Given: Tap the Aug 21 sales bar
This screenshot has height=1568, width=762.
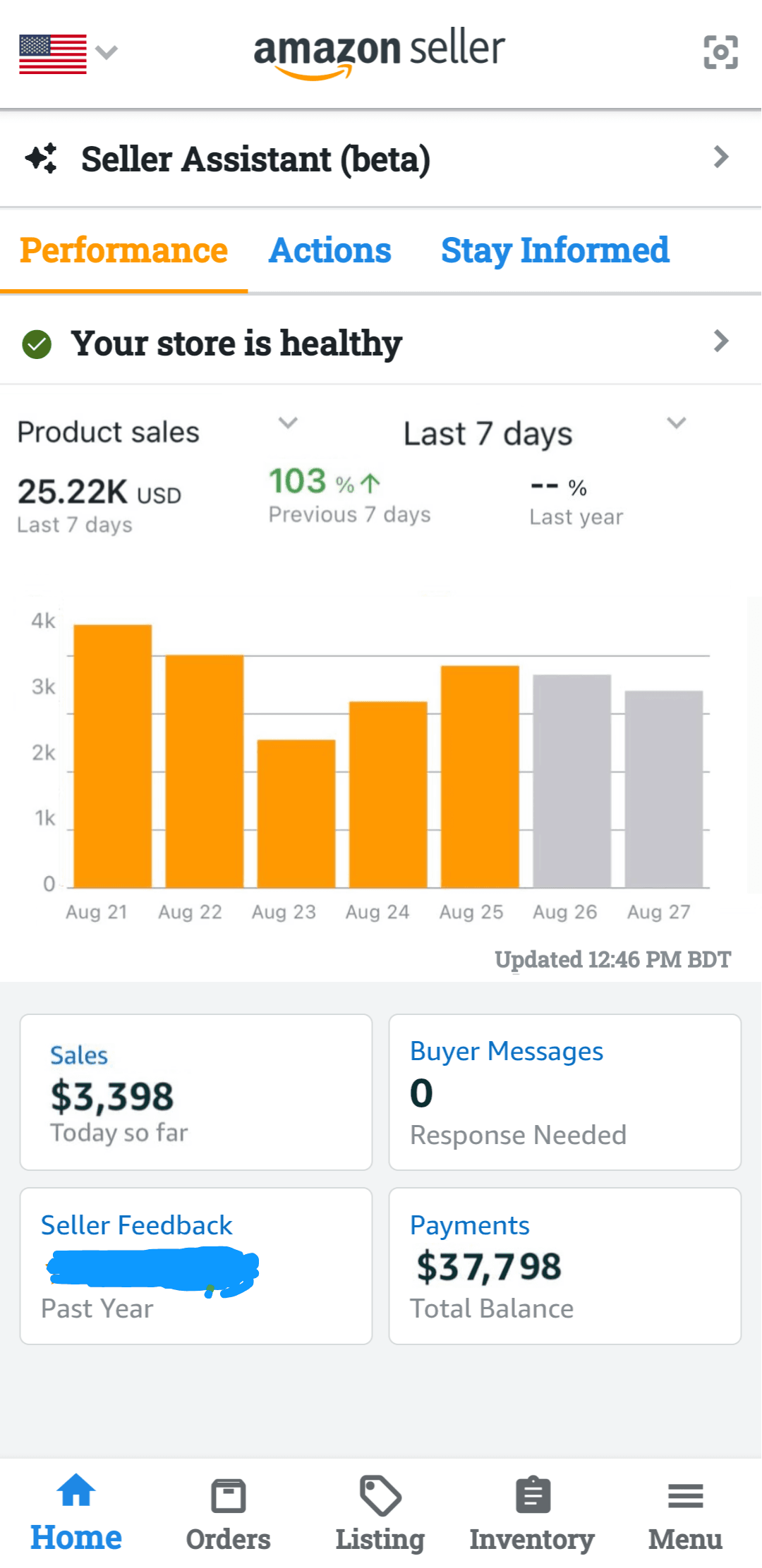Looking at the screenshot, I should click(113, 755).
